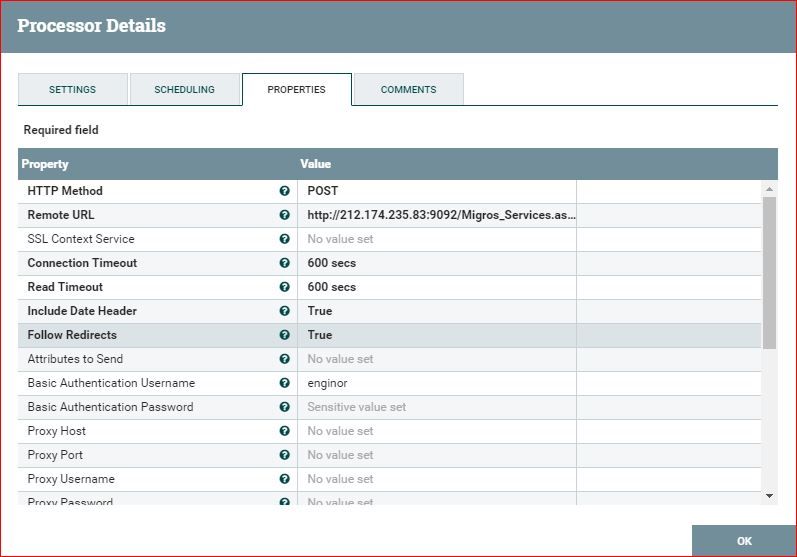The image size is (797, 557).
Task: Click help icon for SSL Context Service
Action: point(285,239)
